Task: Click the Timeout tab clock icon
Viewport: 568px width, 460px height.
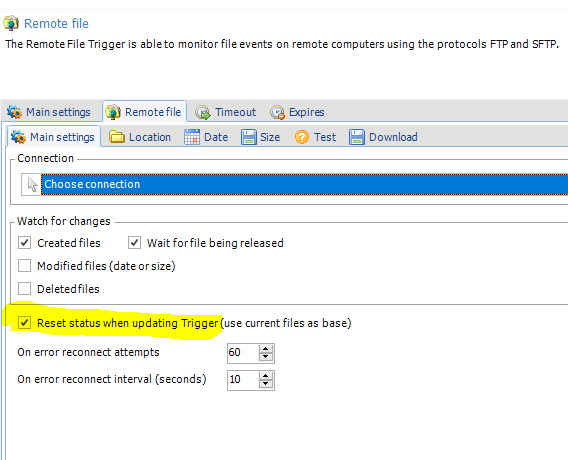Action: pos(203,112)
